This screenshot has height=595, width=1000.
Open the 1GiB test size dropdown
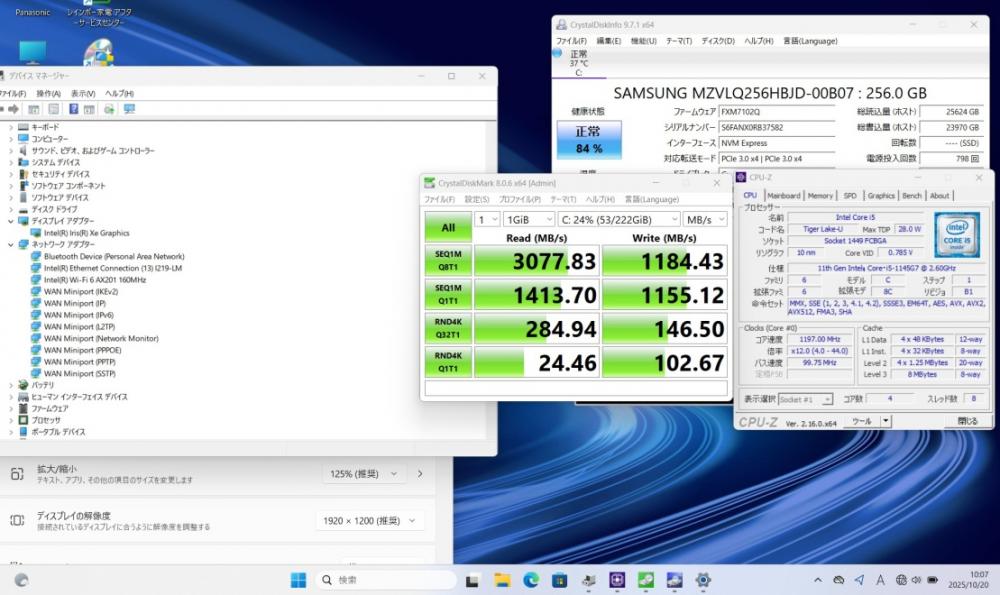point(529,219)
